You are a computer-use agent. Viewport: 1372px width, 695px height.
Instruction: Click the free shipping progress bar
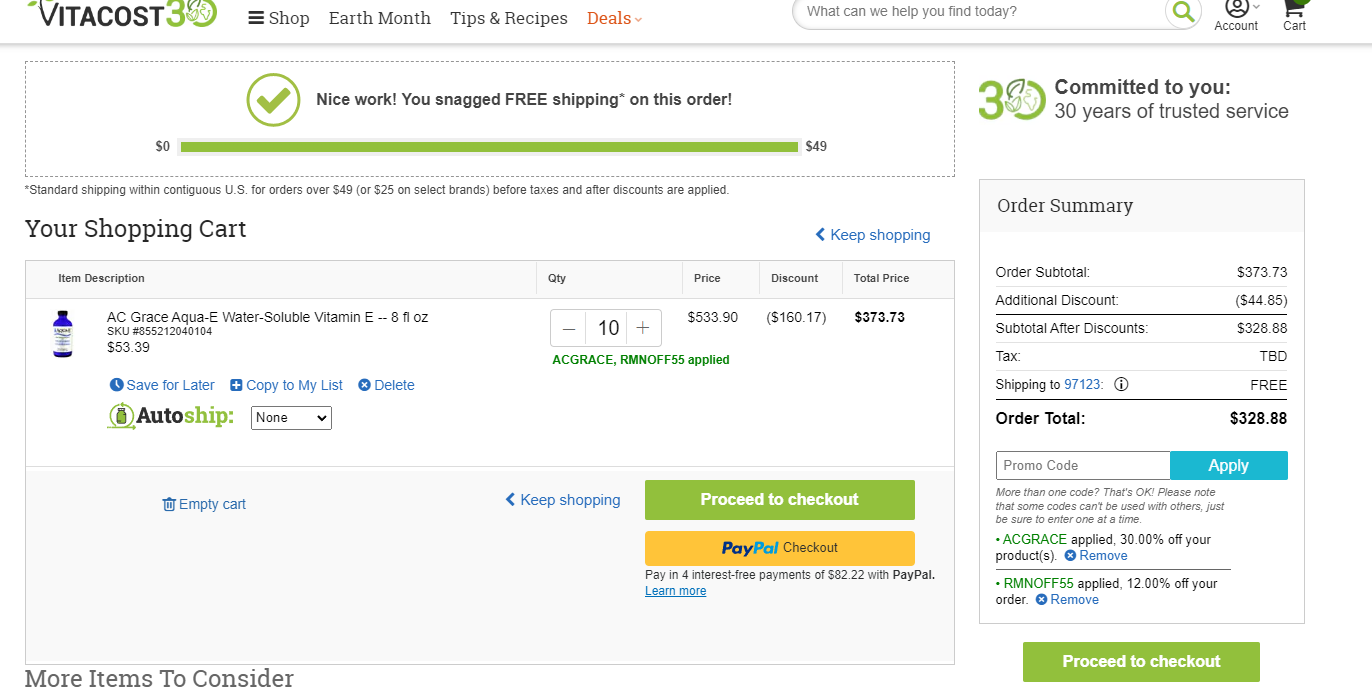(489, 147)
